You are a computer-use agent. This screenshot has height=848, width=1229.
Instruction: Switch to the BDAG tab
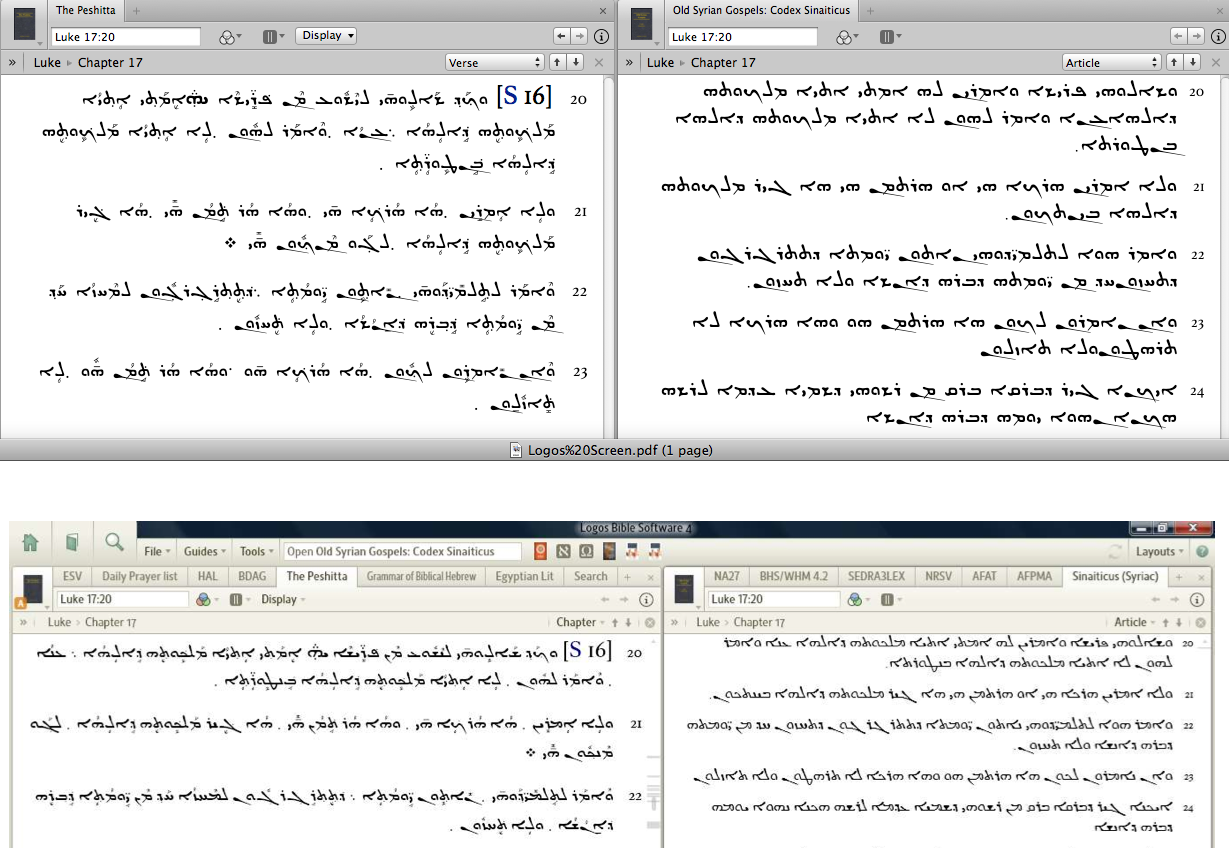click(253, 576)
